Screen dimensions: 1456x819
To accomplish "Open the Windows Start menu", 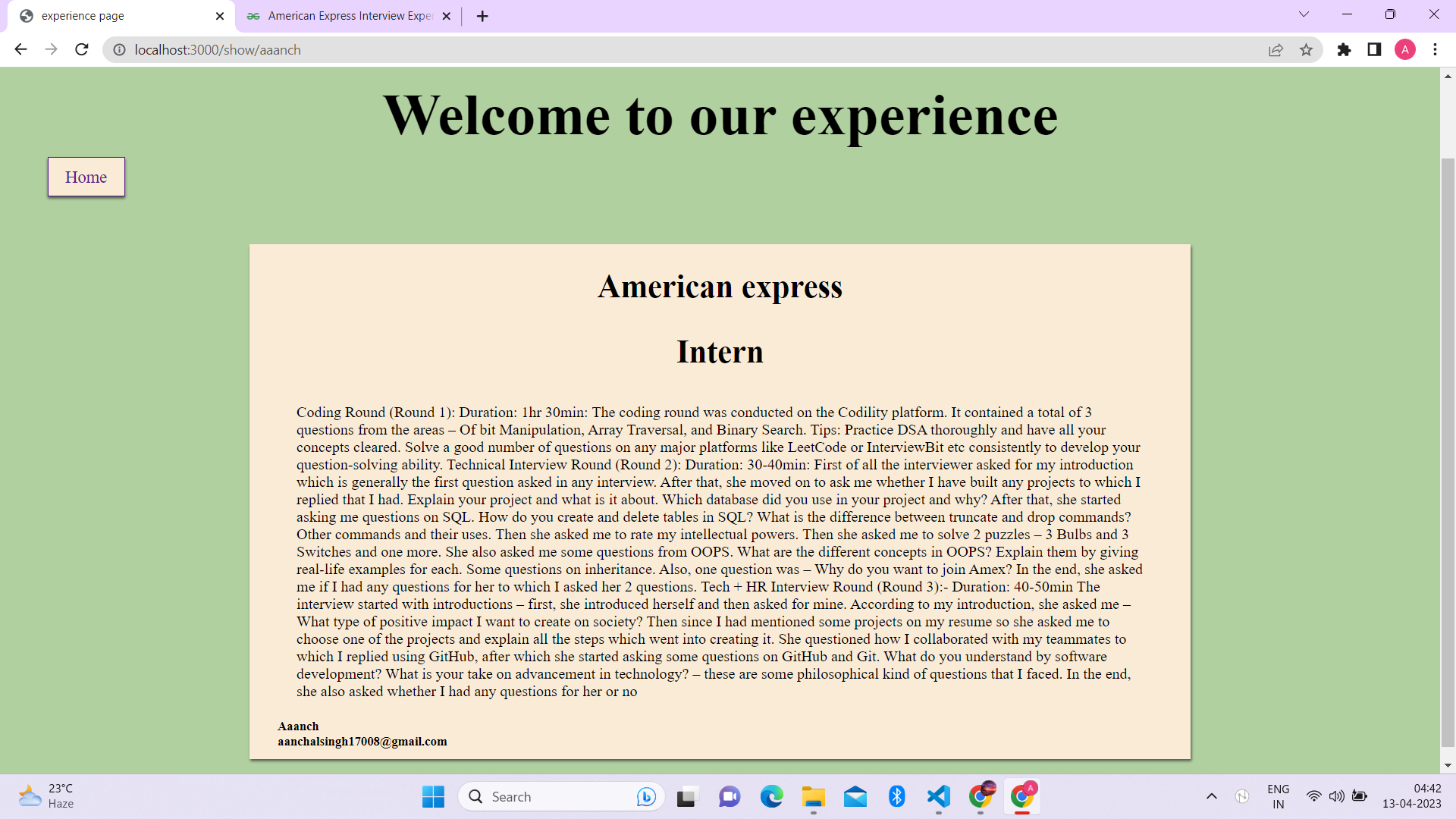I will 433,796.
